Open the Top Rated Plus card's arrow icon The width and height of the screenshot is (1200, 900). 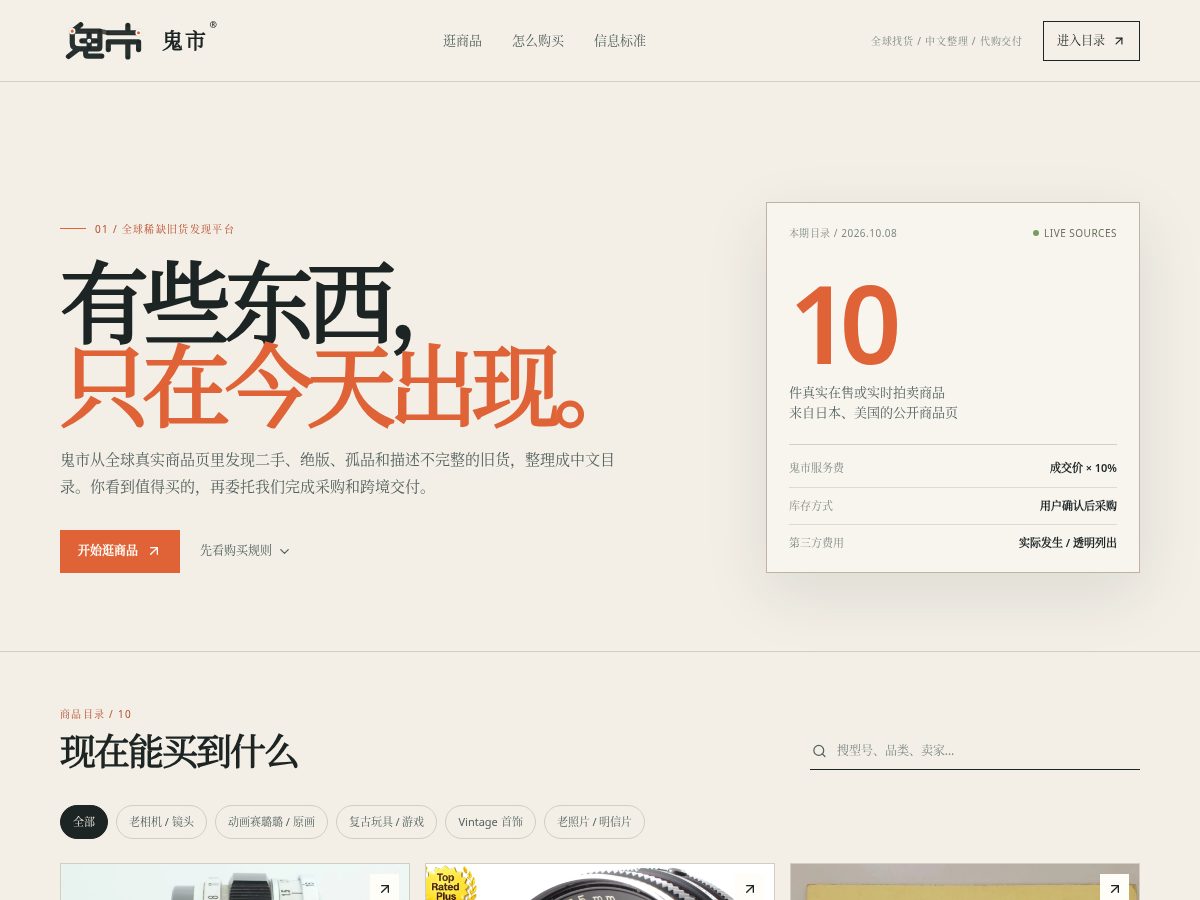coord(749,888)
